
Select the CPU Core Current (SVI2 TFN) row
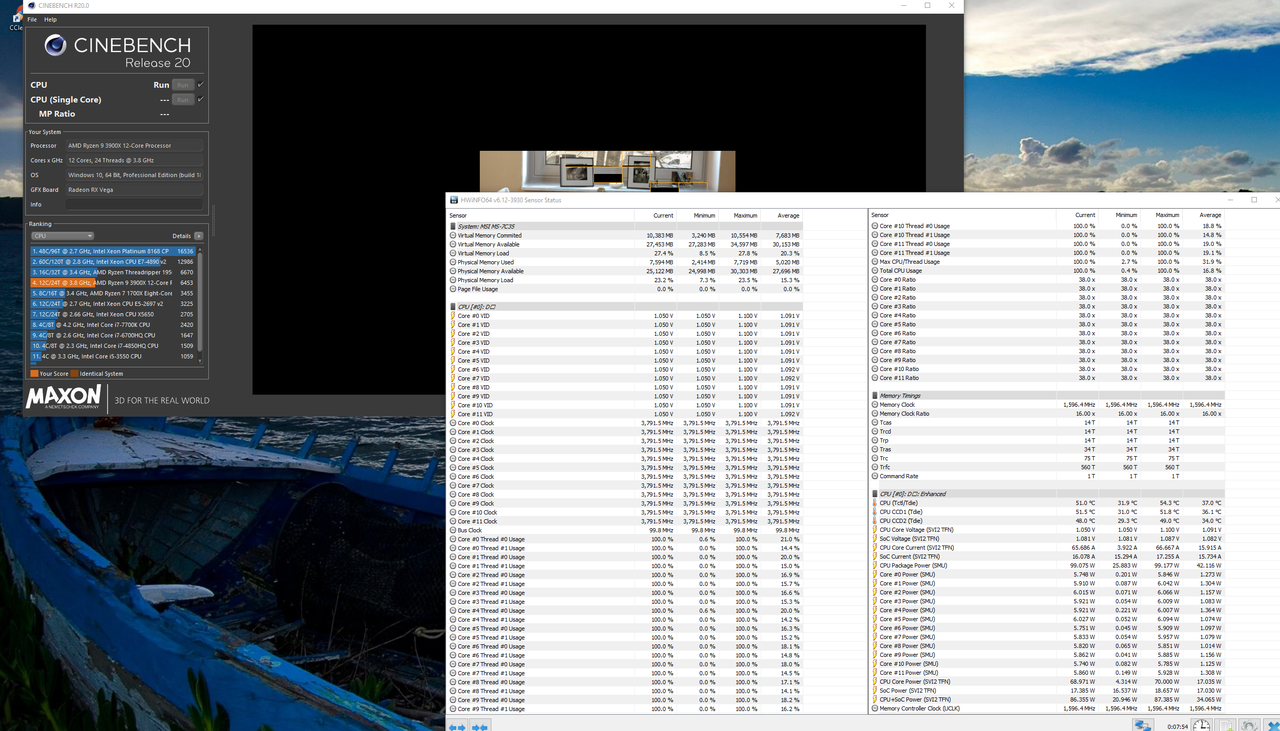1047,548
